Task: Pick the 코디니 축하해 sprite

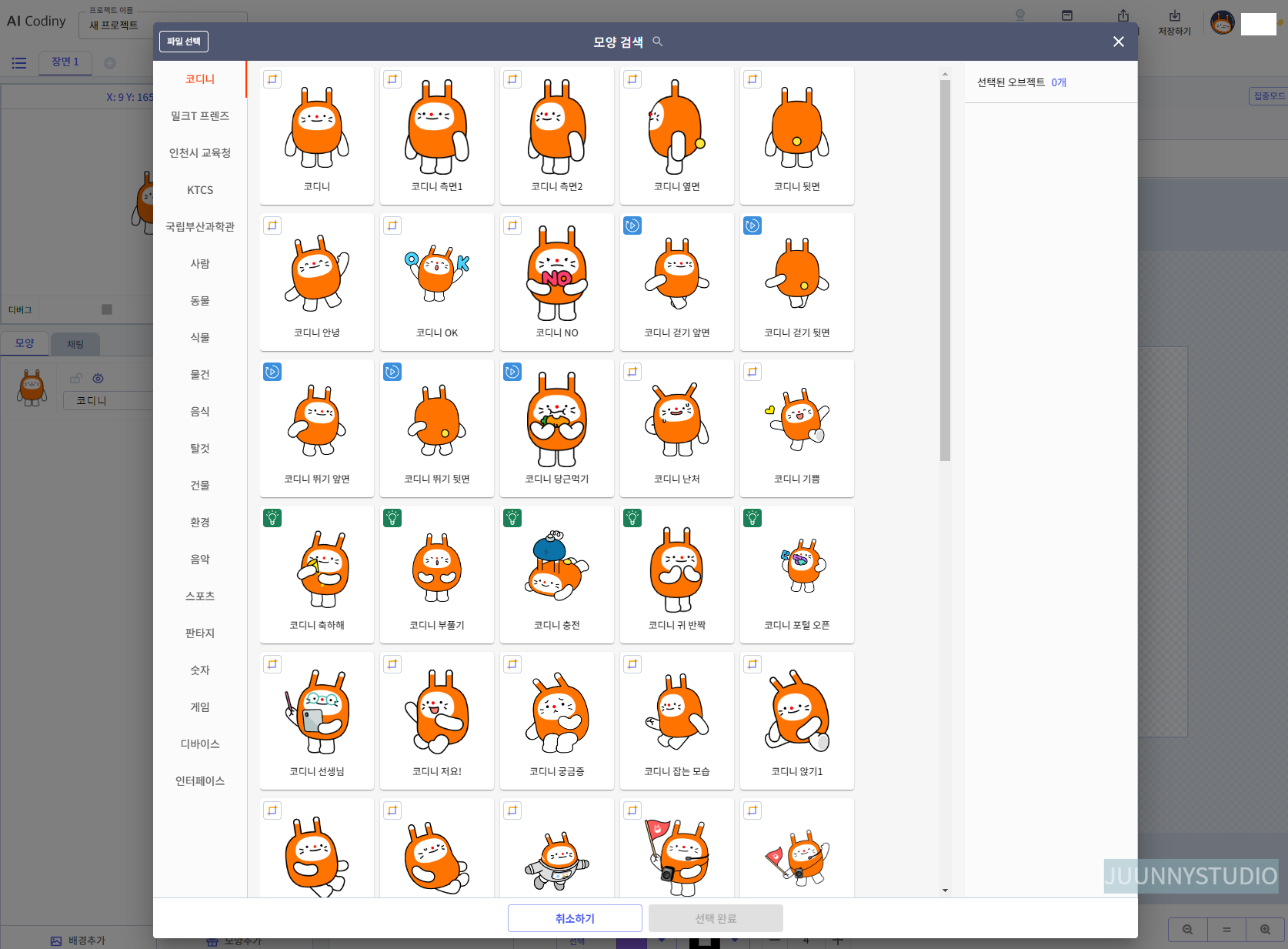Action: (317, 574)
